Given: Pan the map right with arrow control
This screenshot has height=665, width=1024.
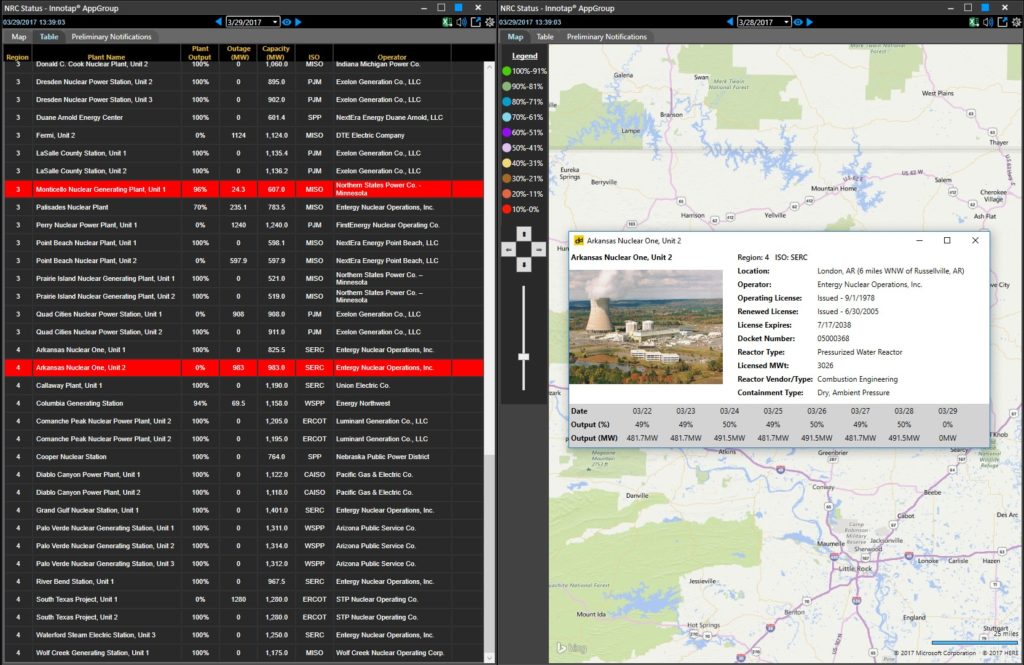Looking at the screenshot, I should (x=539, y=250).
